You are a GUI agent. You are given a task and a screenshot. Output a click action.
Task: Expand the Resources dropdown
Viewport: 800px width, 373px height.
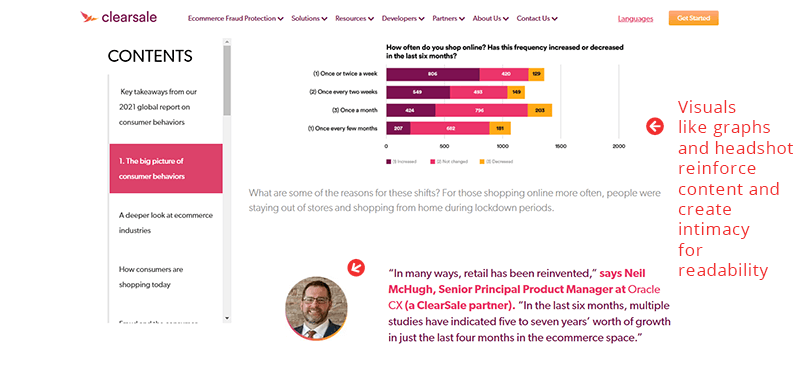click(x=354, y=18)
